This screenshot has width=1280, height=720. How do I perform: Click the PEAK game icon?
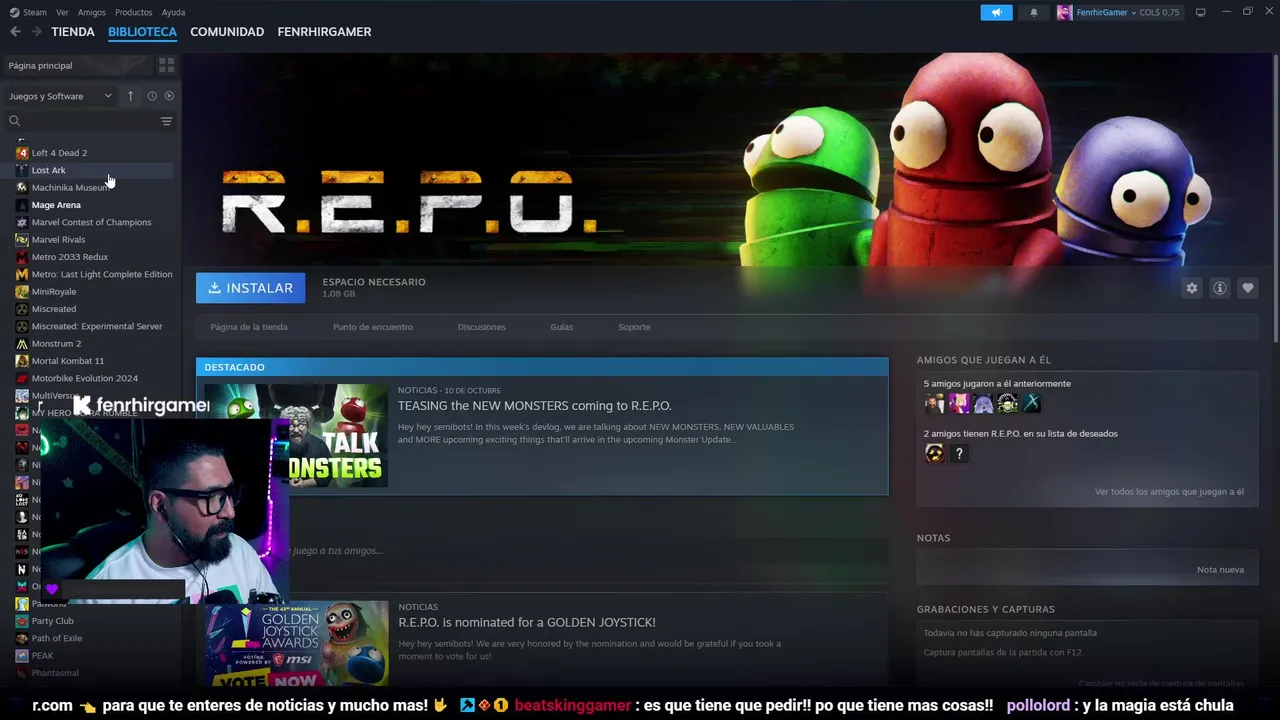tap(22, 656)
